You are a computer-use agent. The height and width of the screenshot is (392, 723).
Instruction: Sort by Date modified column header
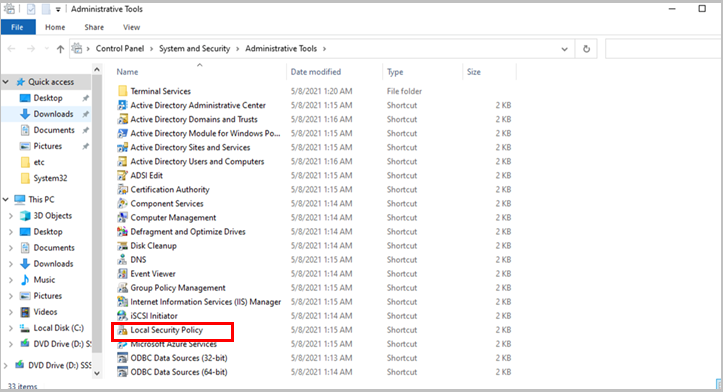[x=316, y=72]
